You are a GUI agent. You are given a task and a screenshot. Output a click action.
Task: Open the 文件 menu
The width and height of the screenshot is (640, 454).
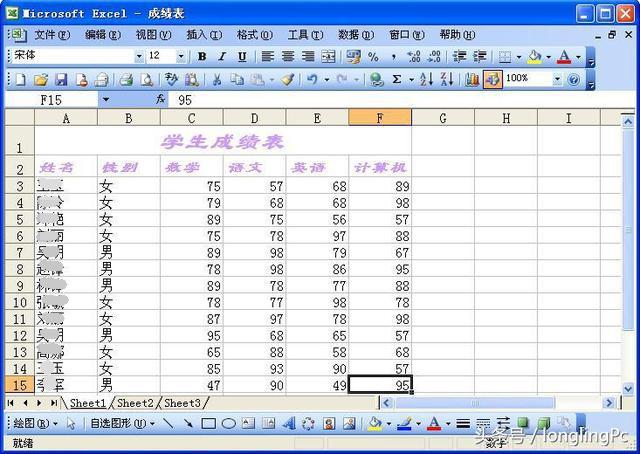pos(52,35)
